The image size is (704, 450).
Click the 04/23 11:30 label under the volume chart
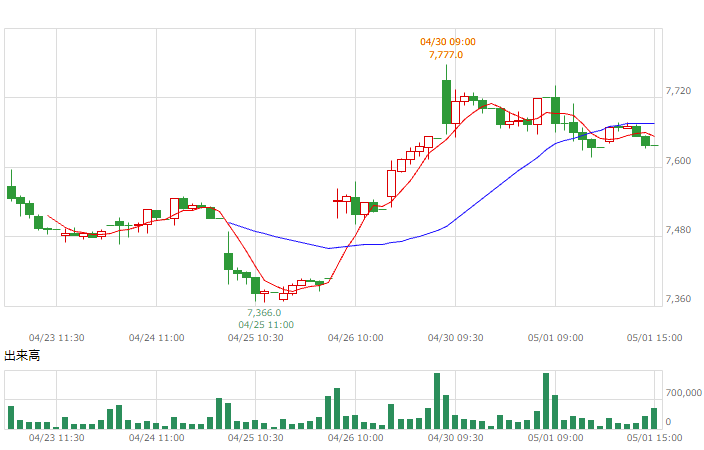(x=57, y=437)
